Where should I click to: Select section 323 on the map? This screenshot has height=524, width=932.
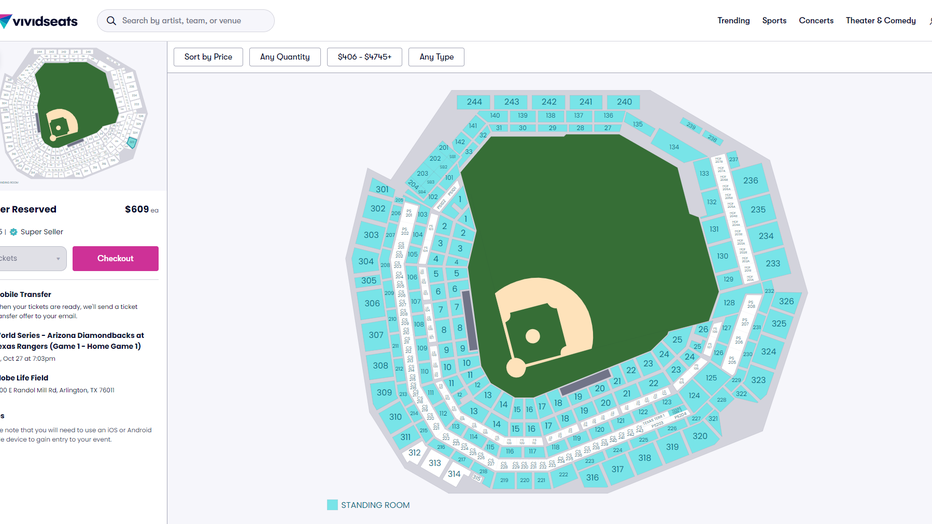point(758,380)
